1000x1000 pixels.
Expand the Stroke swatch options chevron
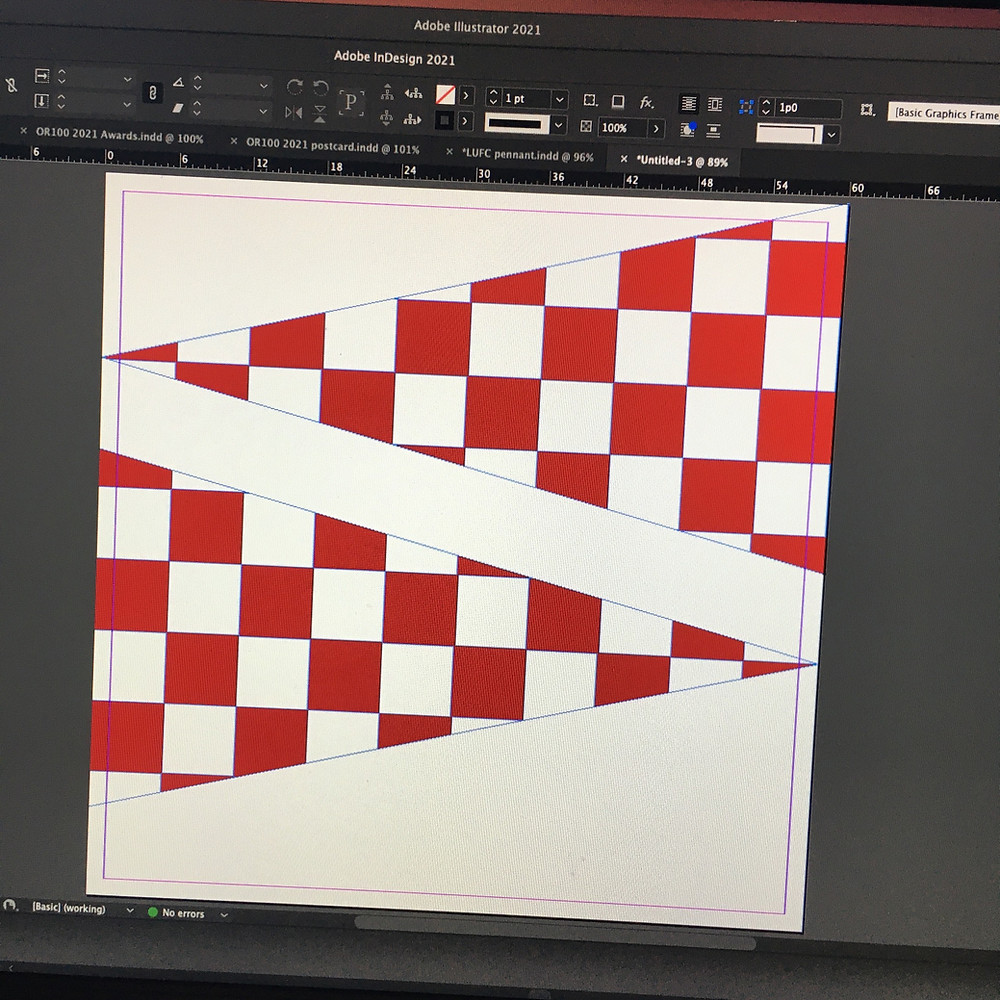click(465, 121)
